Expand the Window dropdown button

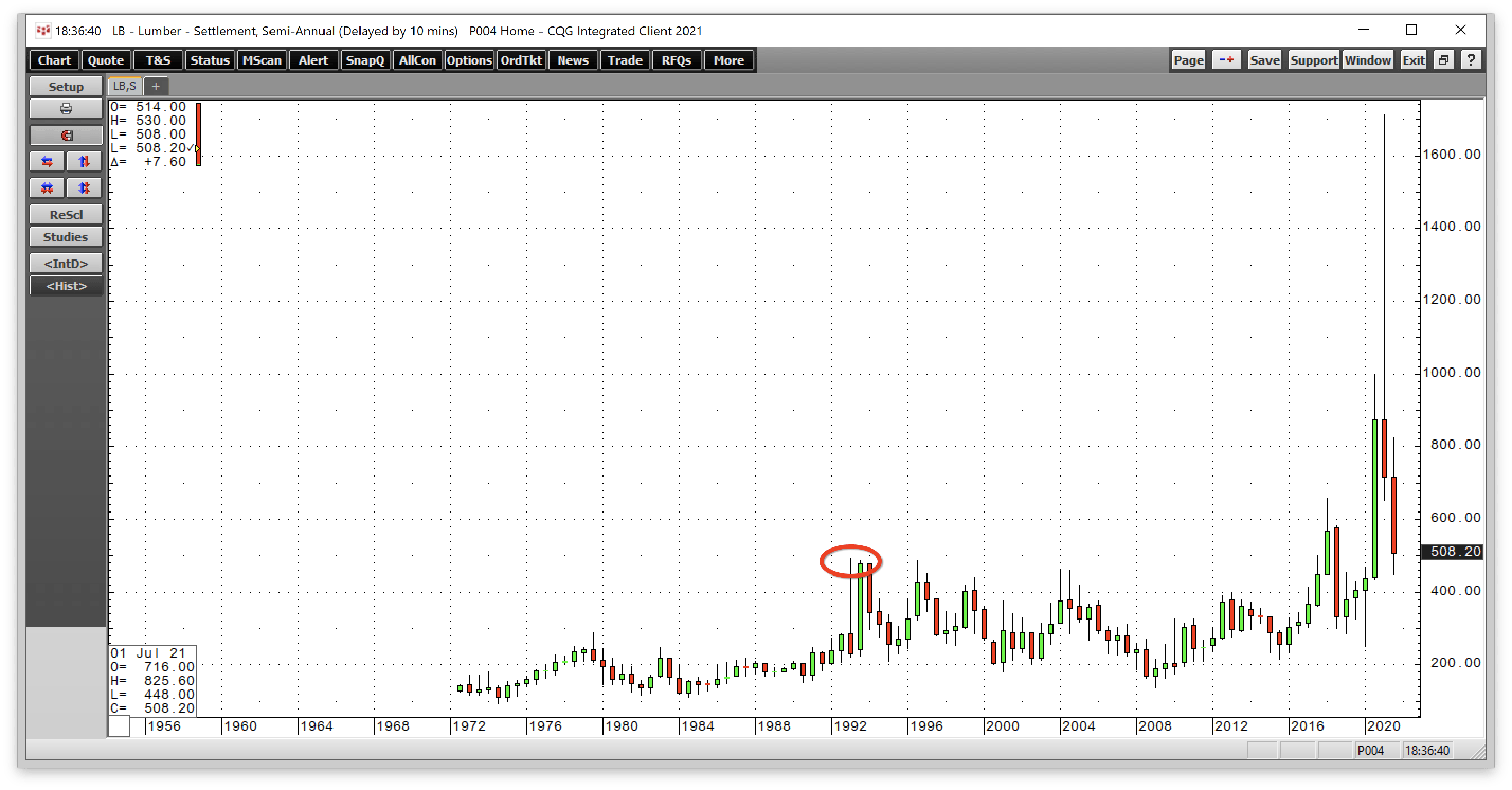(1367, 60)
